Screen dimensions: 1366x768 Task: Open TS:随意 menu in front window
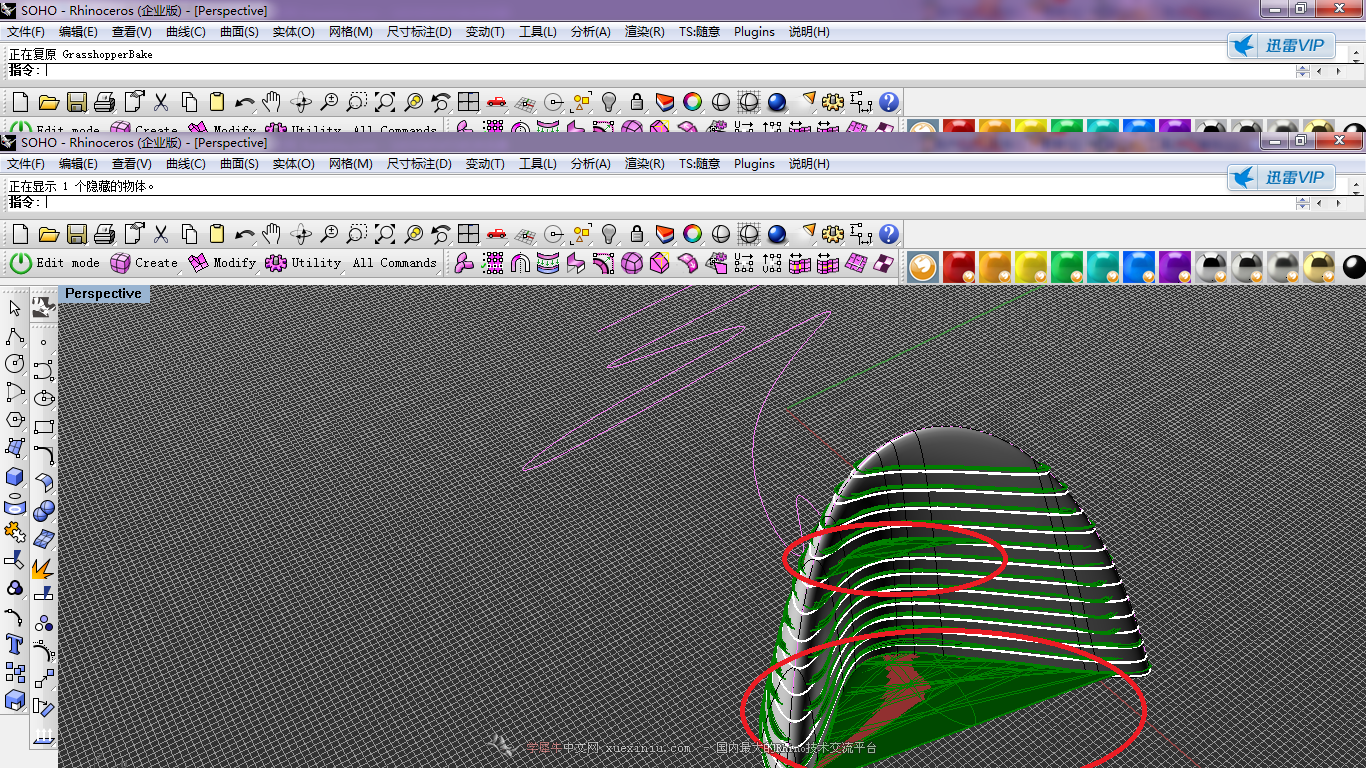(x=700, y=164)
